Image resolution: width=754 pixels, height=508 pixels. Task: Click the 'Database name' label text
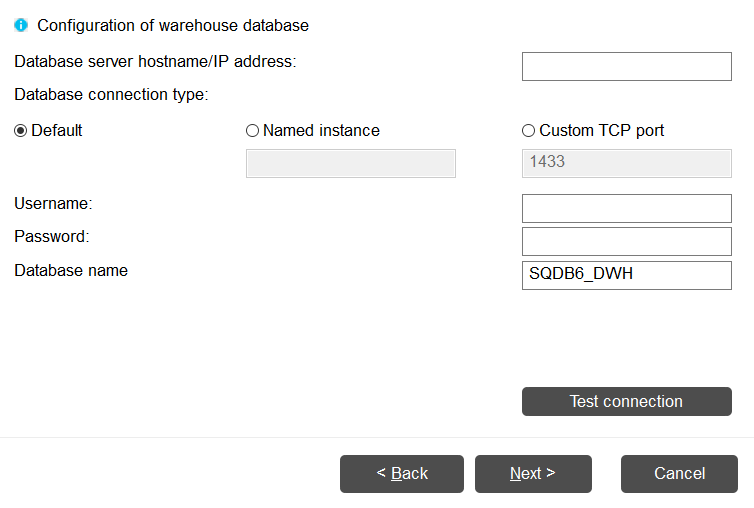click(x=71, y=271)
